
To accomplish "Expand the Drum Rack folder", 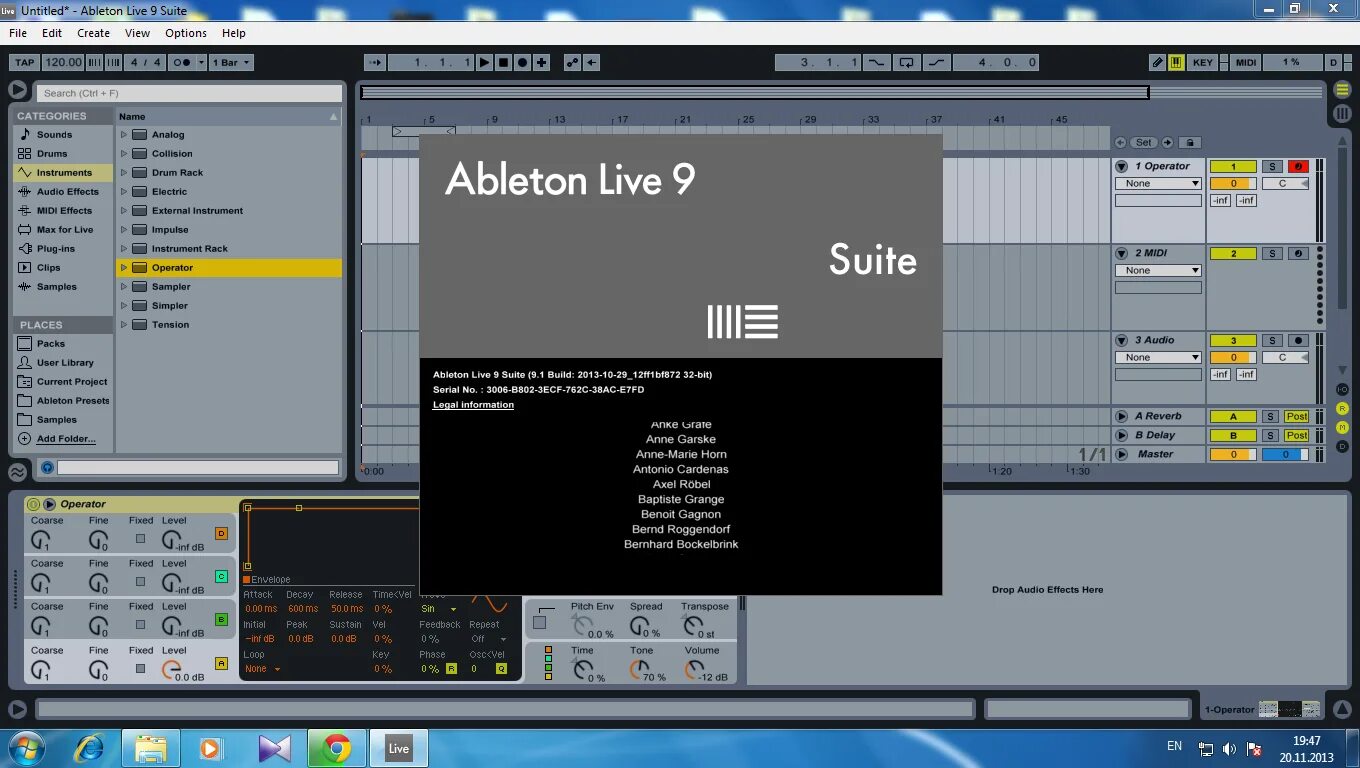I will pos(124,173).
